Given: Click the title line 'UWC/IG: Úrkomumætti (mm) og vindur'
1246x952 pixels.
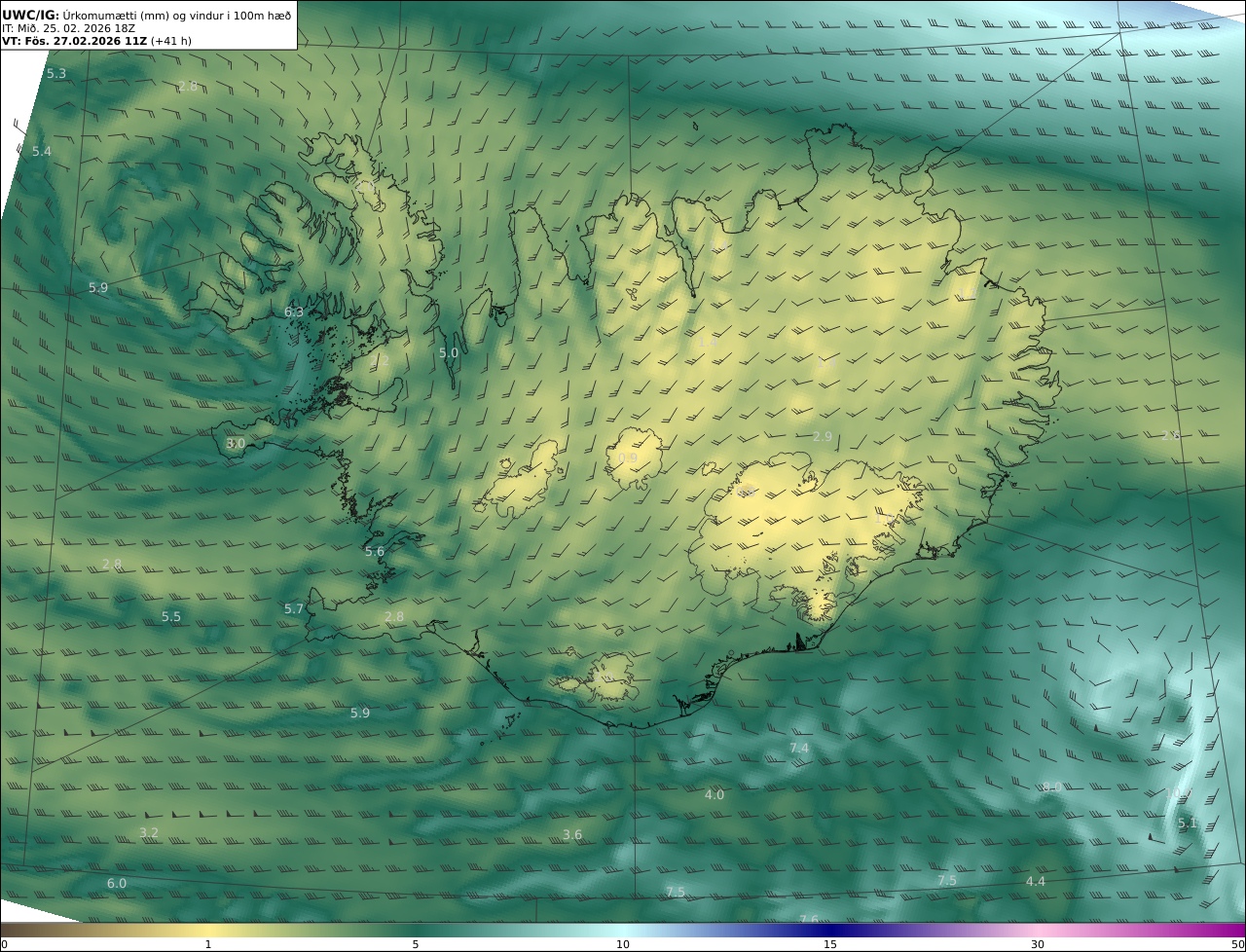Looking at the screenshot, I should pos(147,16).
